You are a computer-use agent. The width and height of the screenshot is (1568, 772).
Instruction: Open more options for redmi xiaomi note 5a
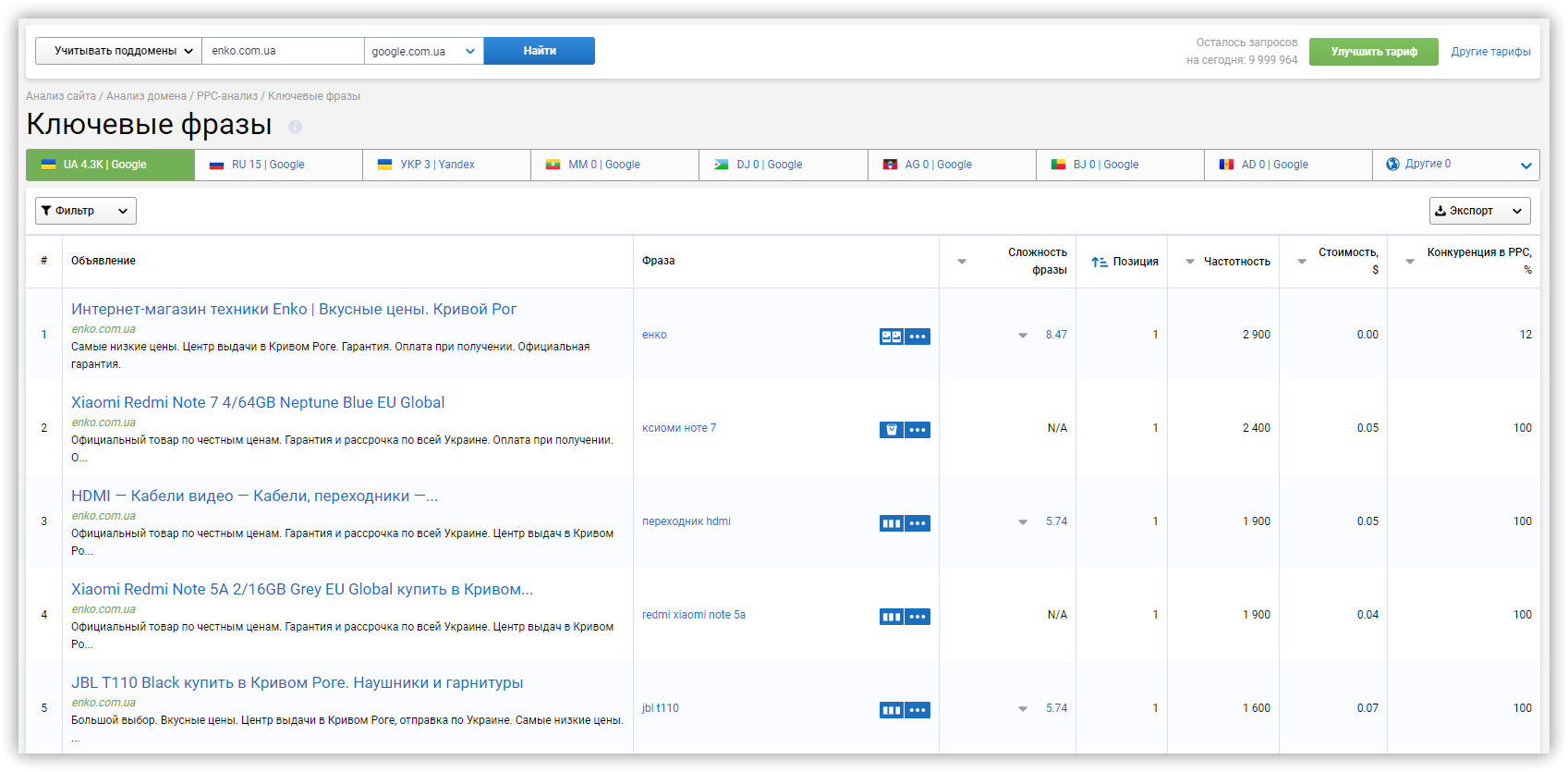(x=918, y=617)
